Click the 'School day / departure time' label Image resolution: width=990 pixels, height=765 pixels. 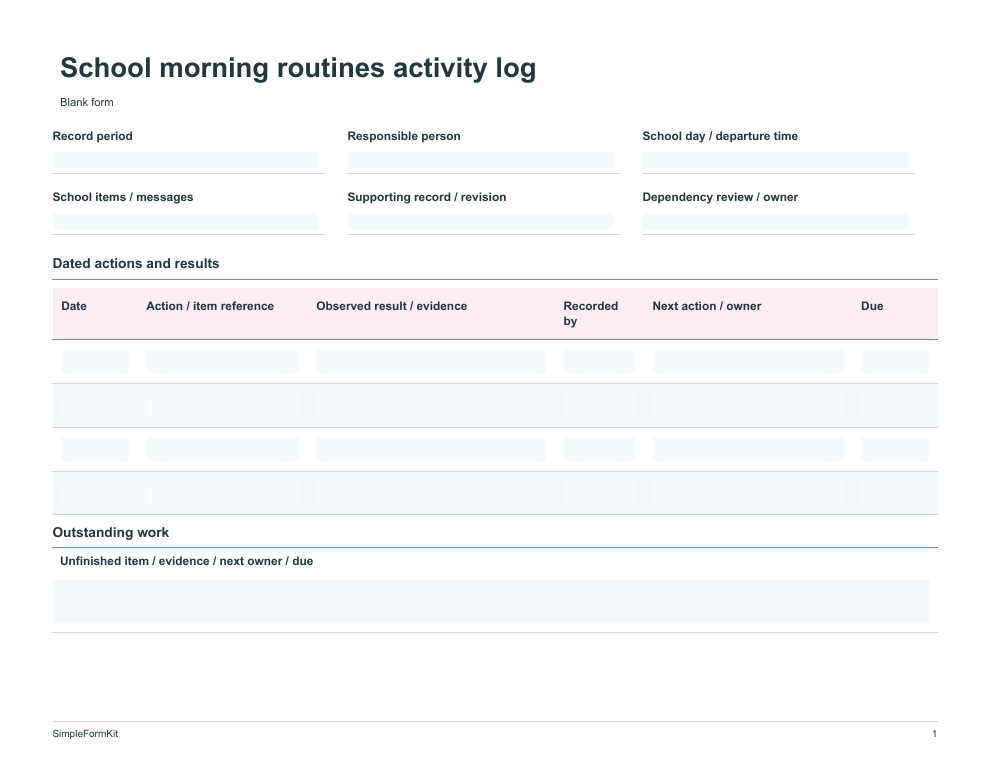[x=720, y=136]
